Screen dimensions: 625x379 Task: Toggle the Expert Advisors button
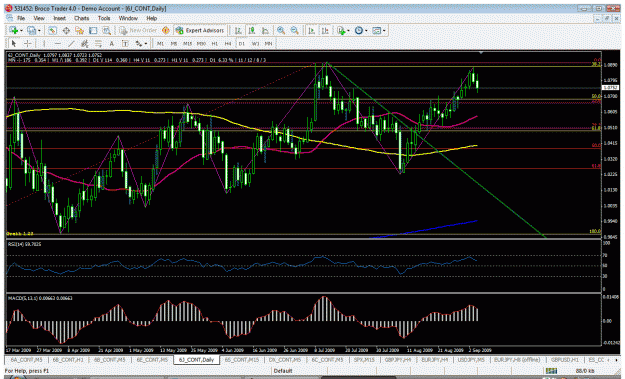[x=200, y=31]
